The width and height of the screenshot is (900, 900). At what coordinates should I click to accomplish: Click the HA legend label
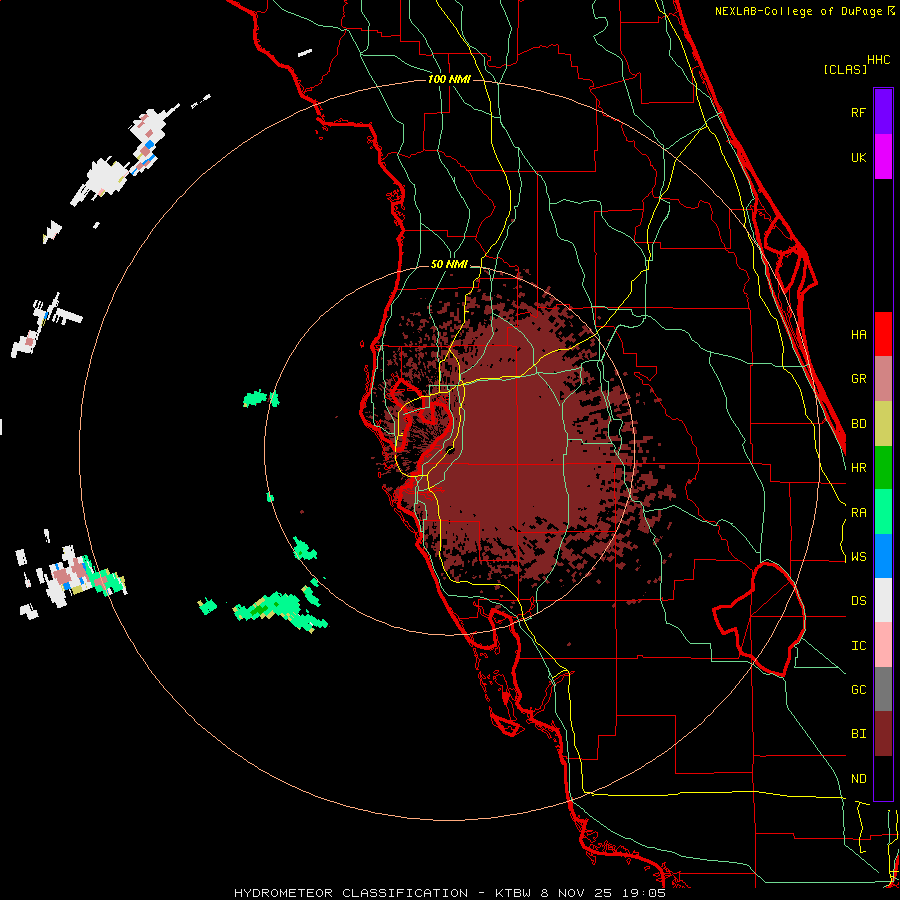tap(859, 335)
